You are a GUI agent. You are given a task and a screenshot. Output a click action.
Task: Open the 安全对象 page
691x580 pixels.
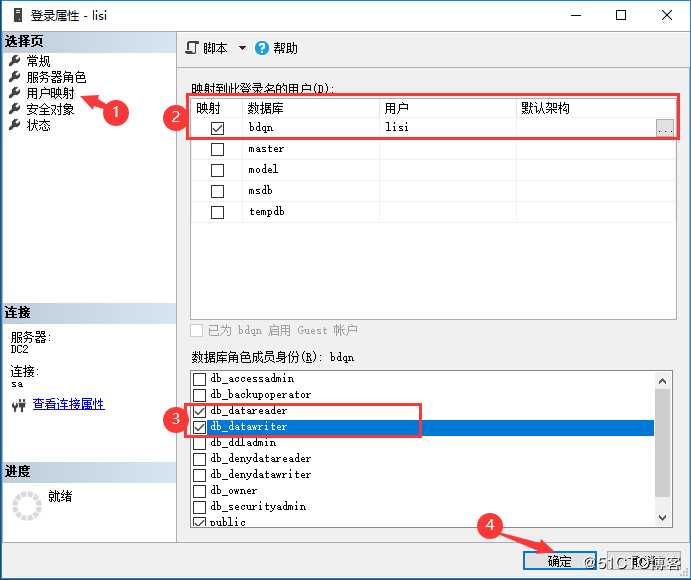50,109
